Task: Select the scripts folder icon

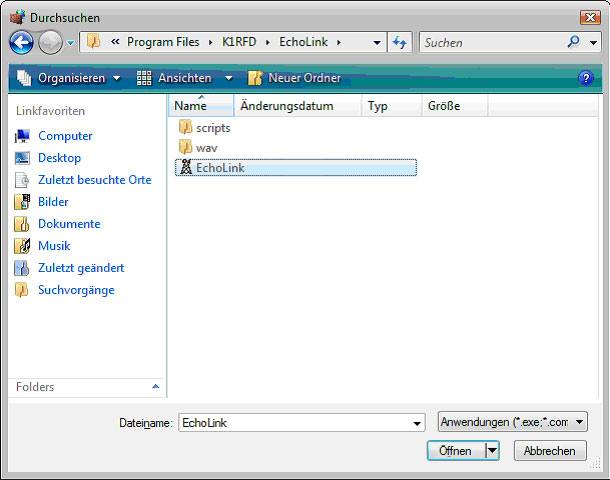Action: [x=185, y=128]
